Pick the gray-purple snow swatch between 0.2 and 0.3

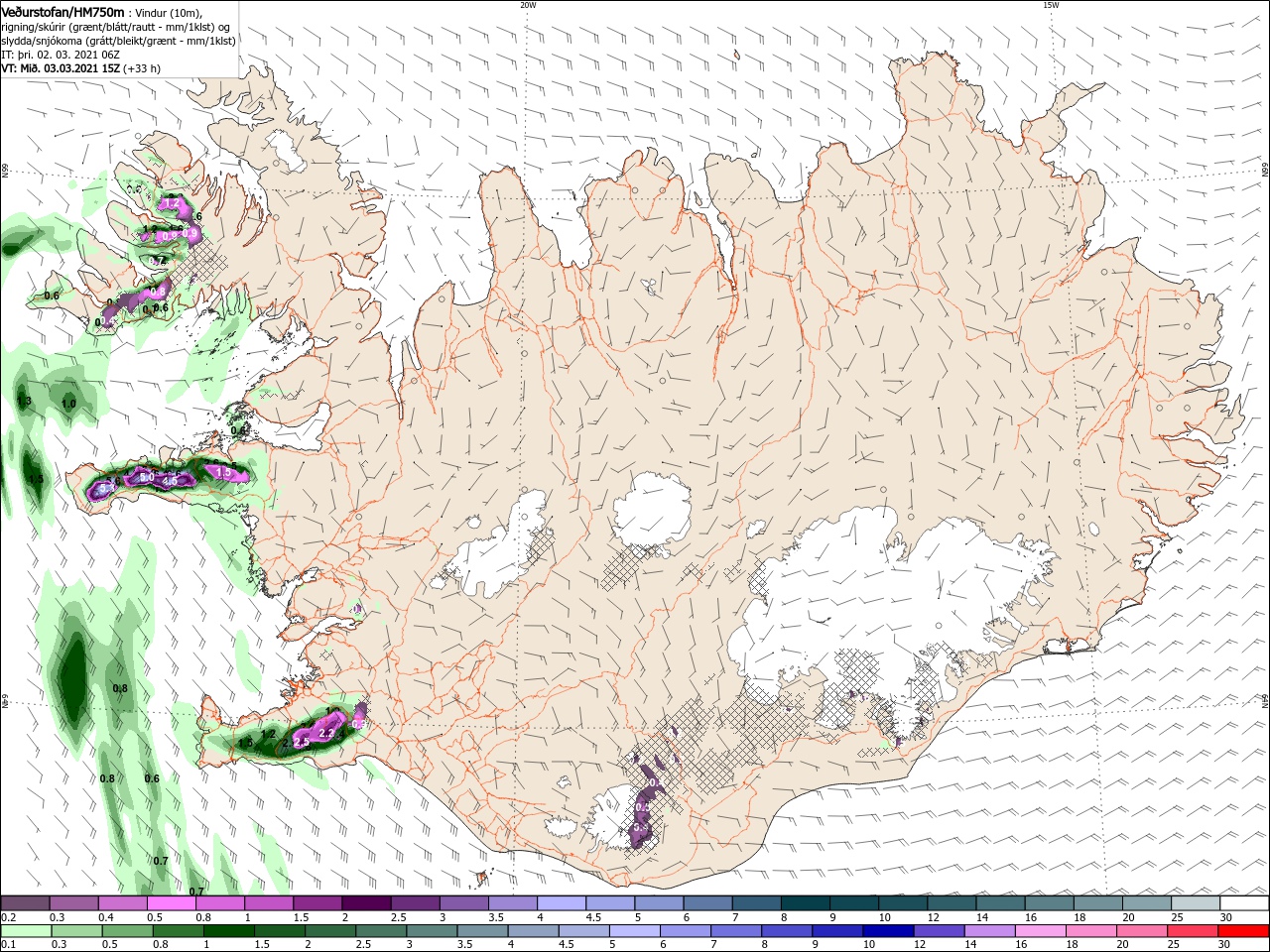click(x=25, y=903)
